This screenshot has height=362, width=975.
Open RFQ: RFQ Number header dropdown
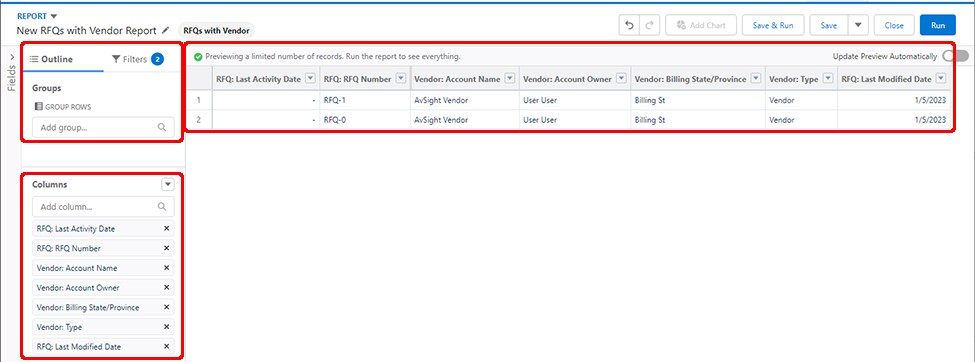pyautogui.click(x=401, y=79)
